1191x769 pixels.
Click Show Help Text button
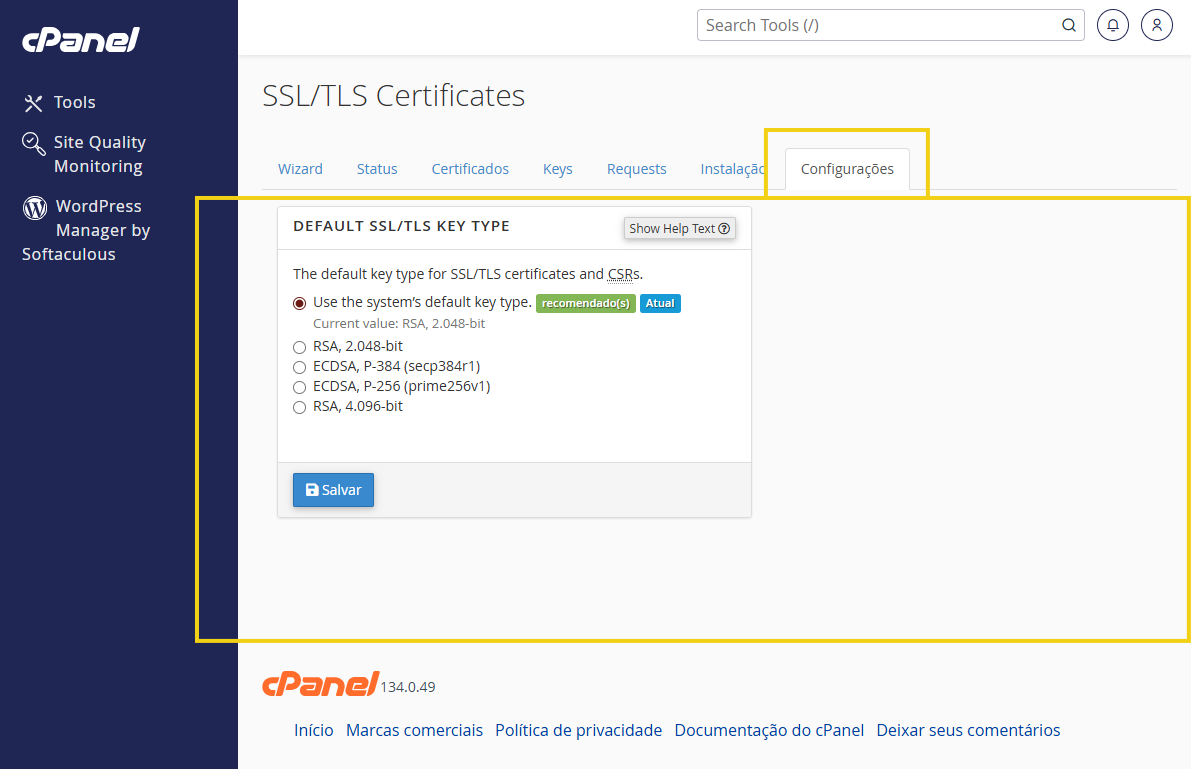(x=680, y=229)
